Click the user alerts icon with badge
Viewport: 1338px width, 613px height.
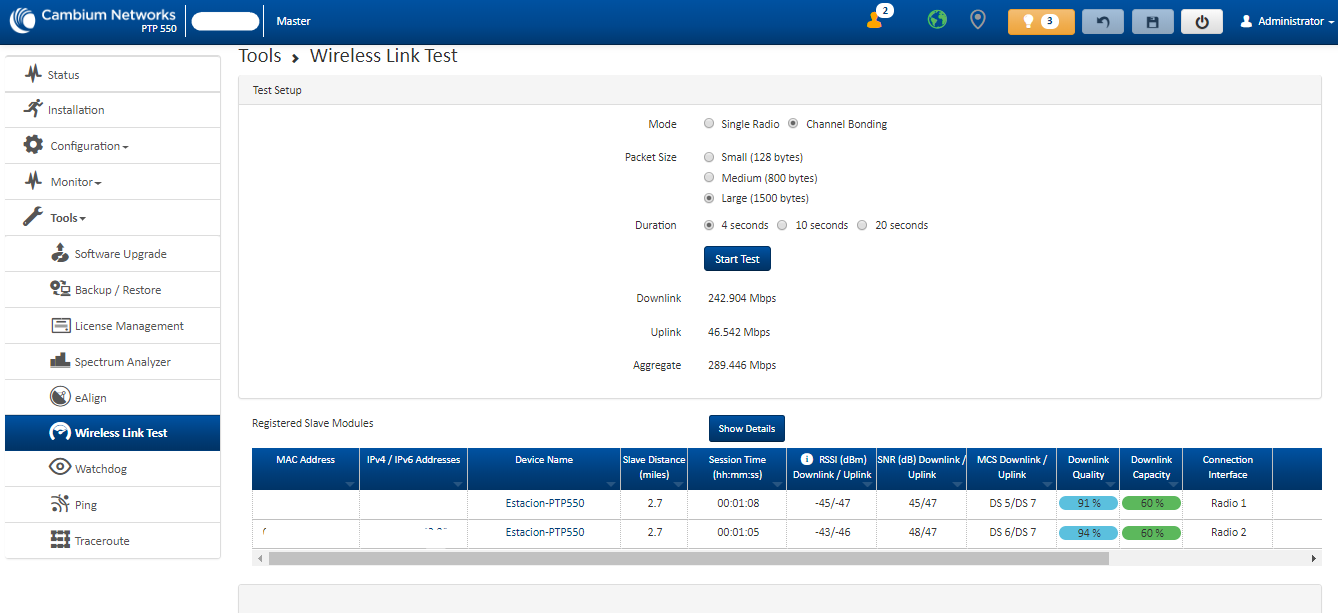[x=876, y=20]
